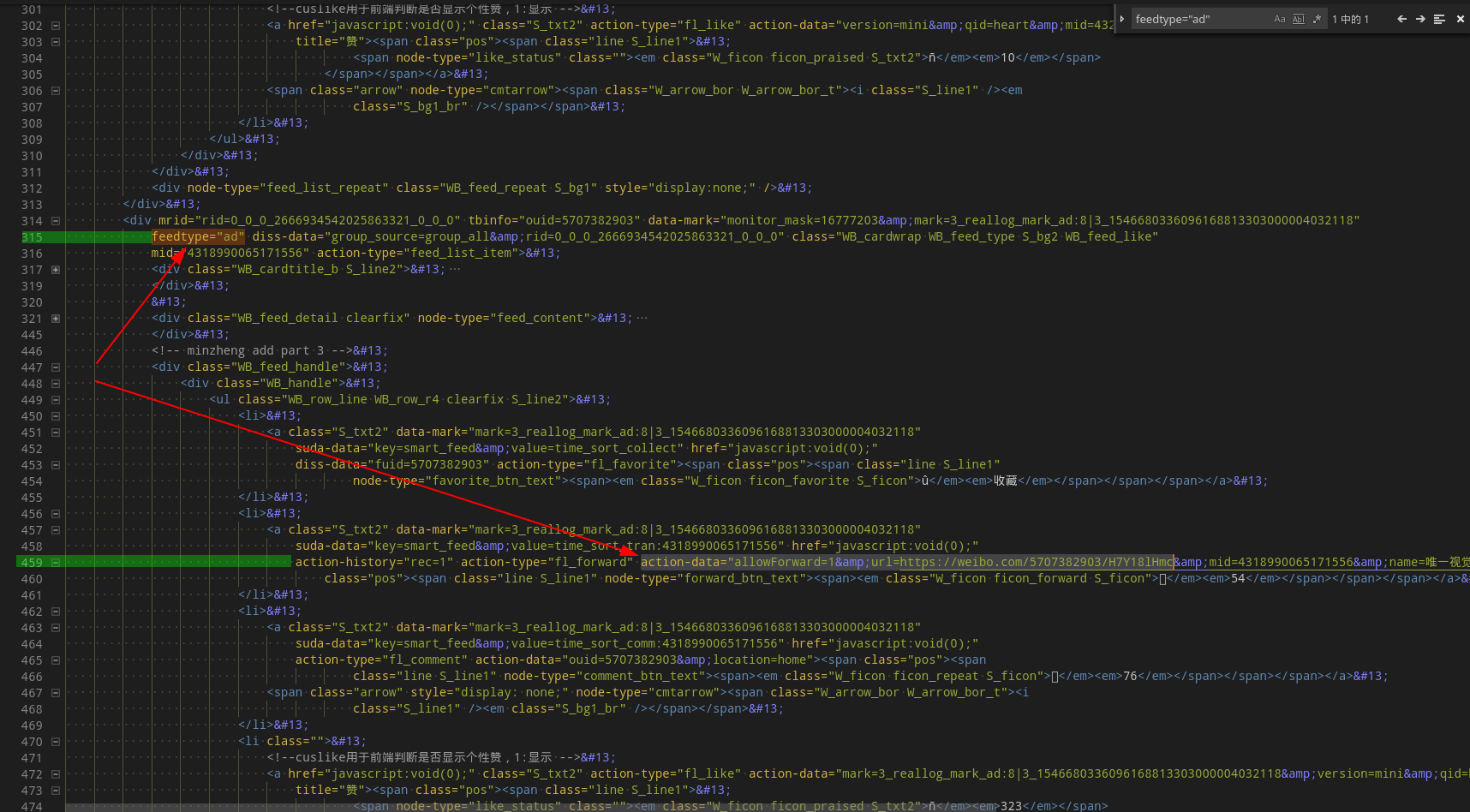The width and height of the screenshot is (1470, 812).
Task: Click the folded ellipsis on line 321
Action: click(642, 318)
